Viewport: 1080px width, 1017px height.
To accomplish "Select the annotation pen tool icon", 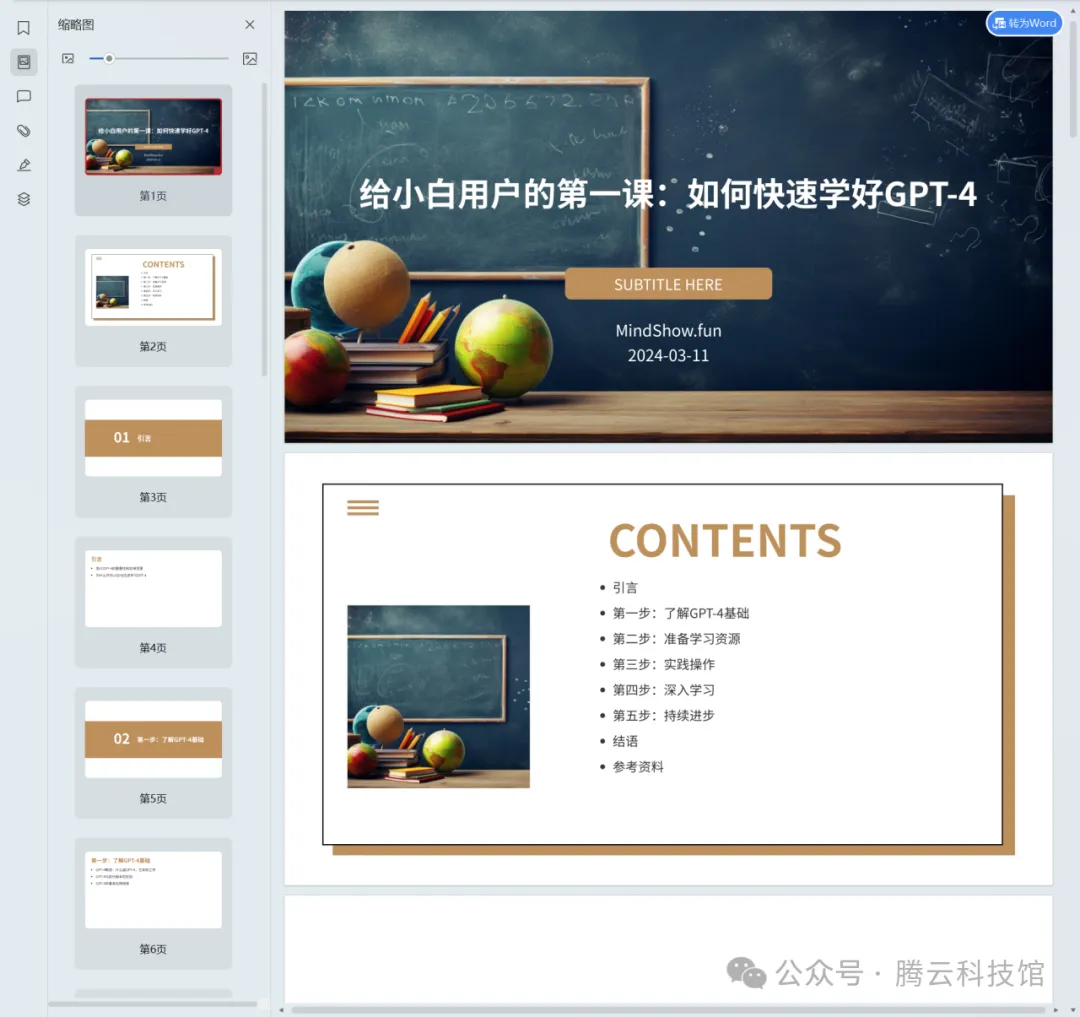I will click(23, 164).
